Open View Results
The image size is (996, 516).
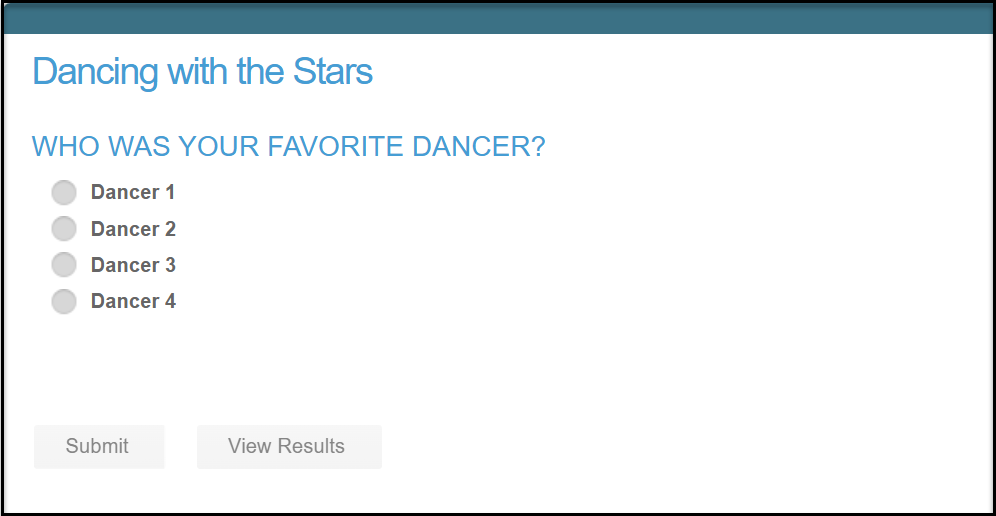(x=289, y=447)
